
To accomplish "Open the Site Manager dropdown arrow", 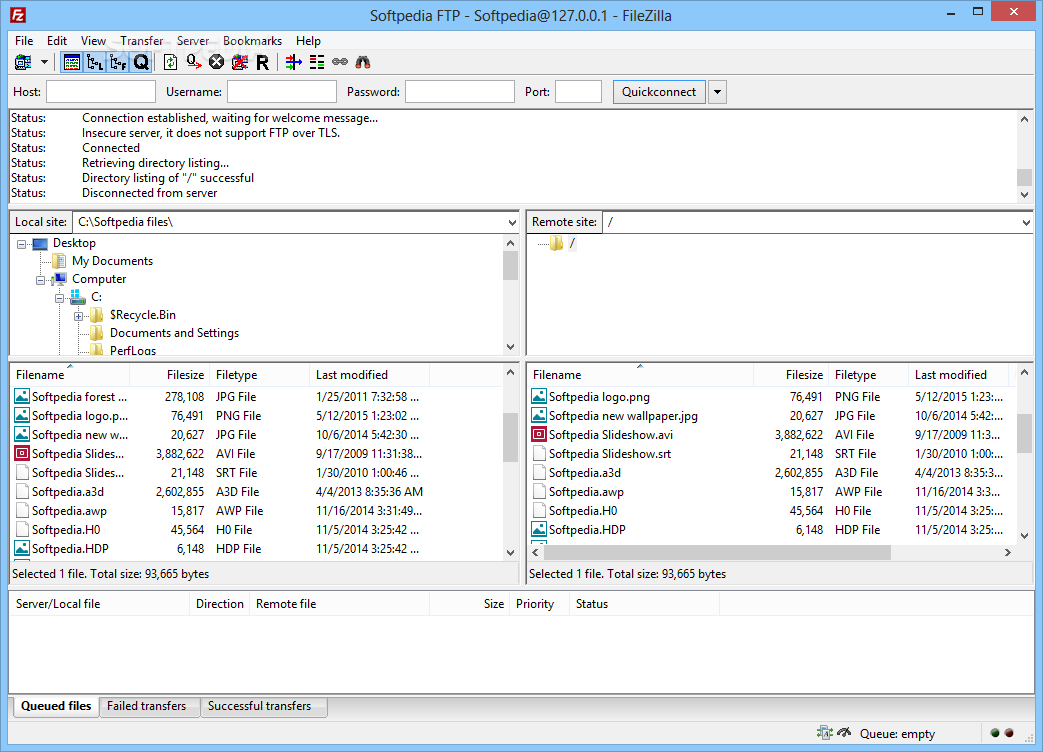I will coord(44,62).
